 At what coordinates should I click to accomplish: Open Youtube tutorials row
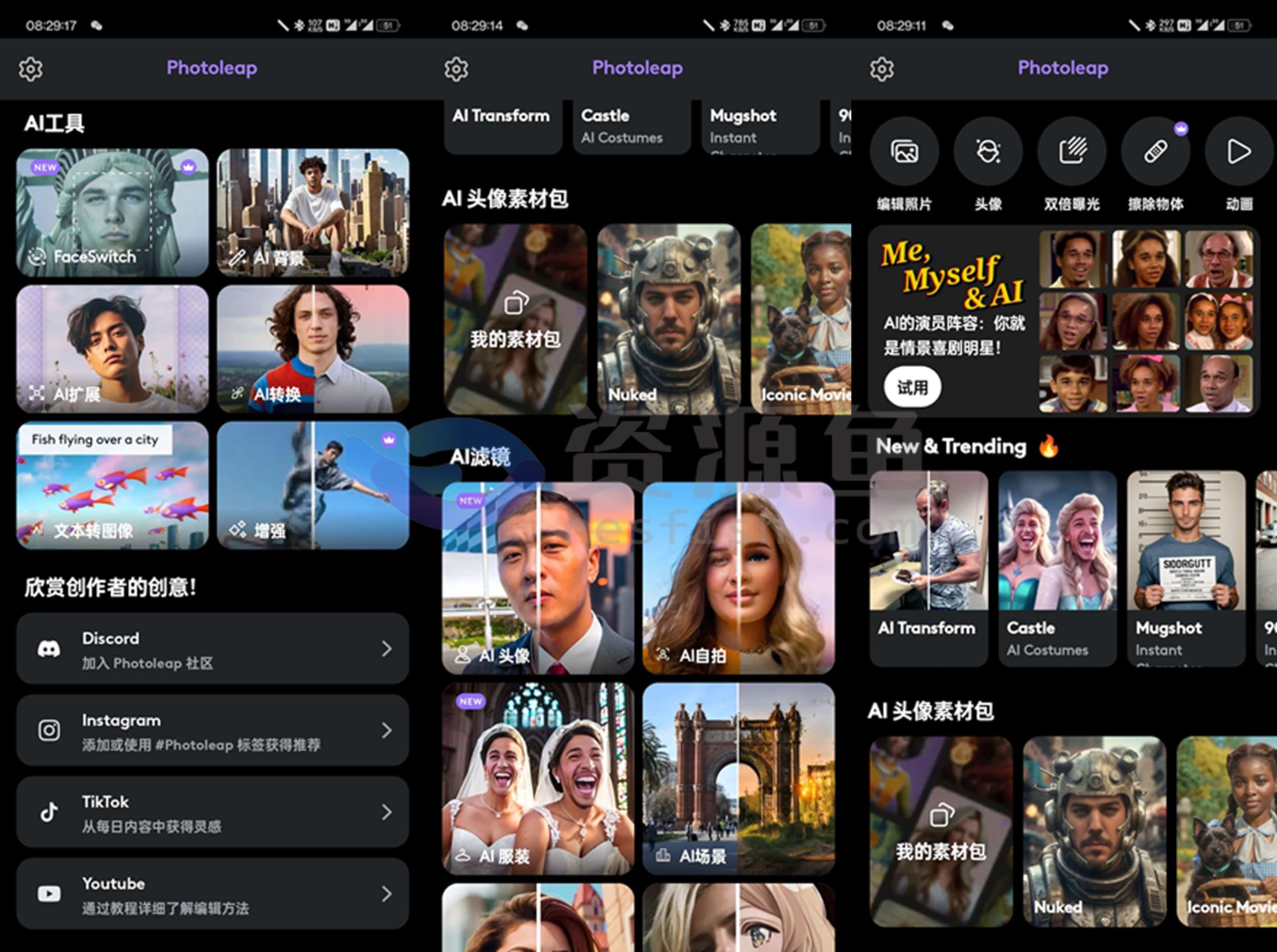point(213,894)
